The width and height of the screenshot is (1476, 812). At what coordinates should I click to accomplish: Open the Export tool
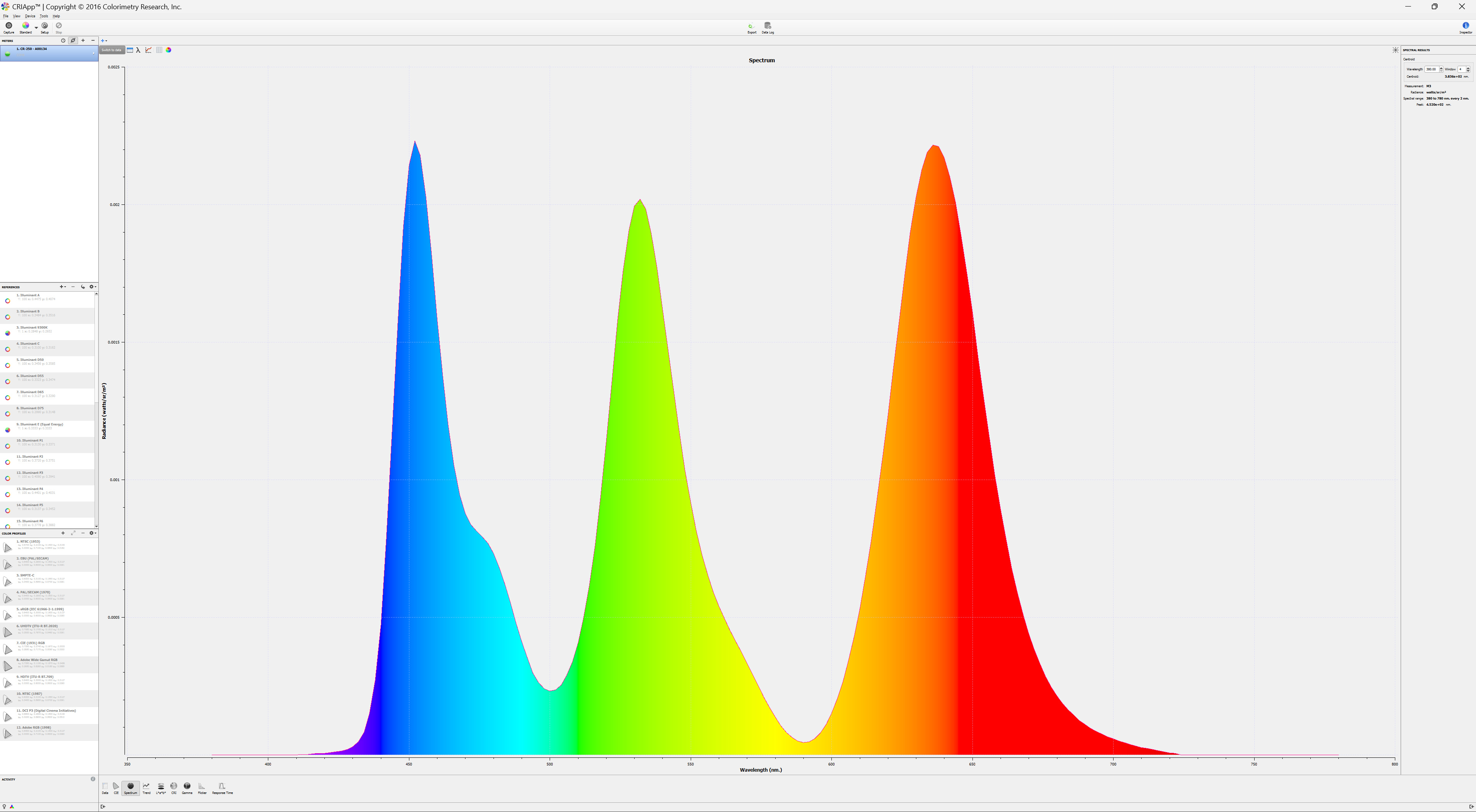pyautogui.click(x=751, y=27)
